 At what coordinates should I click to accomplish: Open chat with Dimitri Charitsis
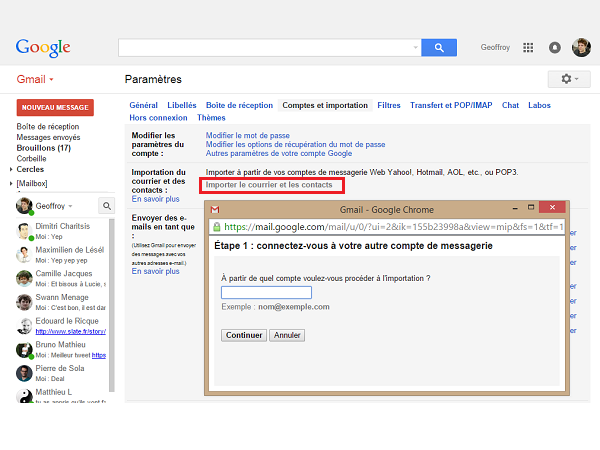coord(61,231)
